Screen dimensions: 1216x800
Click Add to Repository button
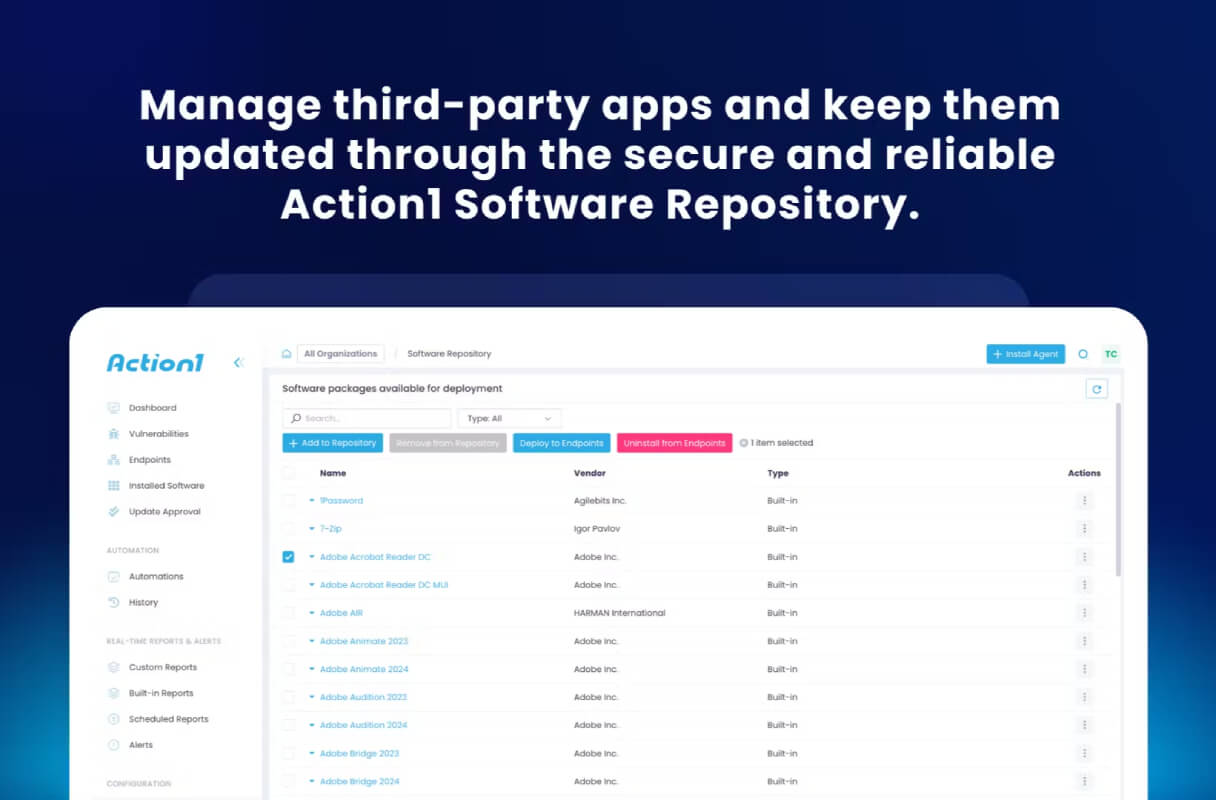point(333,443)
